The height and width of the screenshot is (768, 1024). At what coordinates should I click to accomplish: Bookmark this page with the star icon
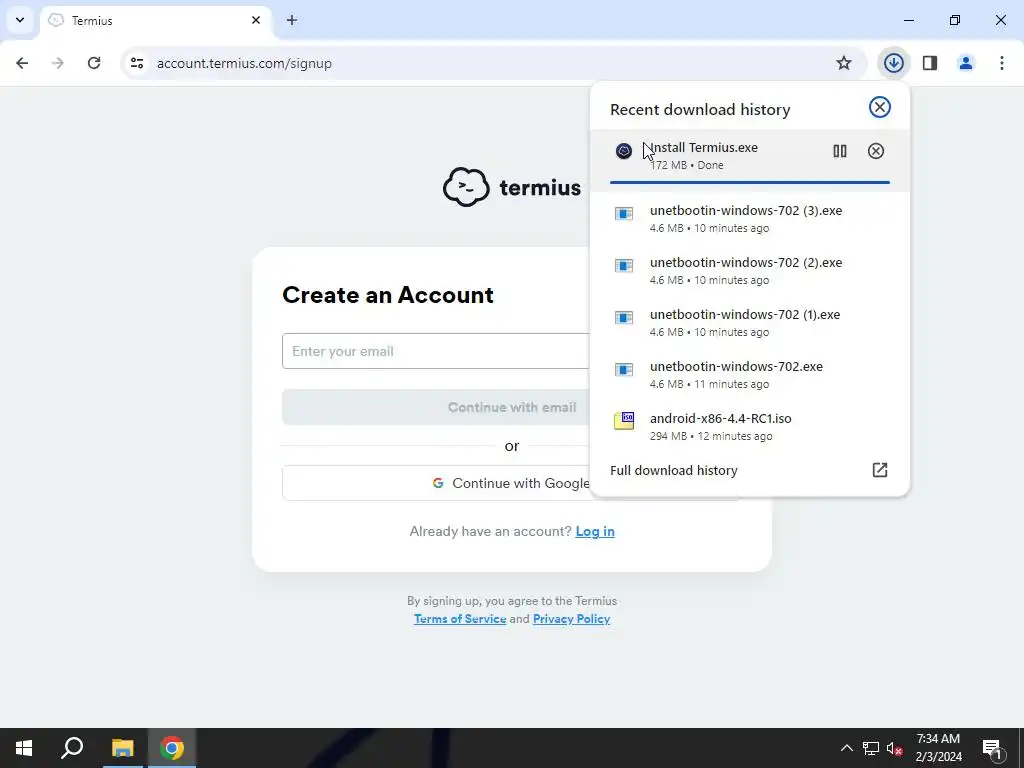pyautogui.click(x=844, y=63)
